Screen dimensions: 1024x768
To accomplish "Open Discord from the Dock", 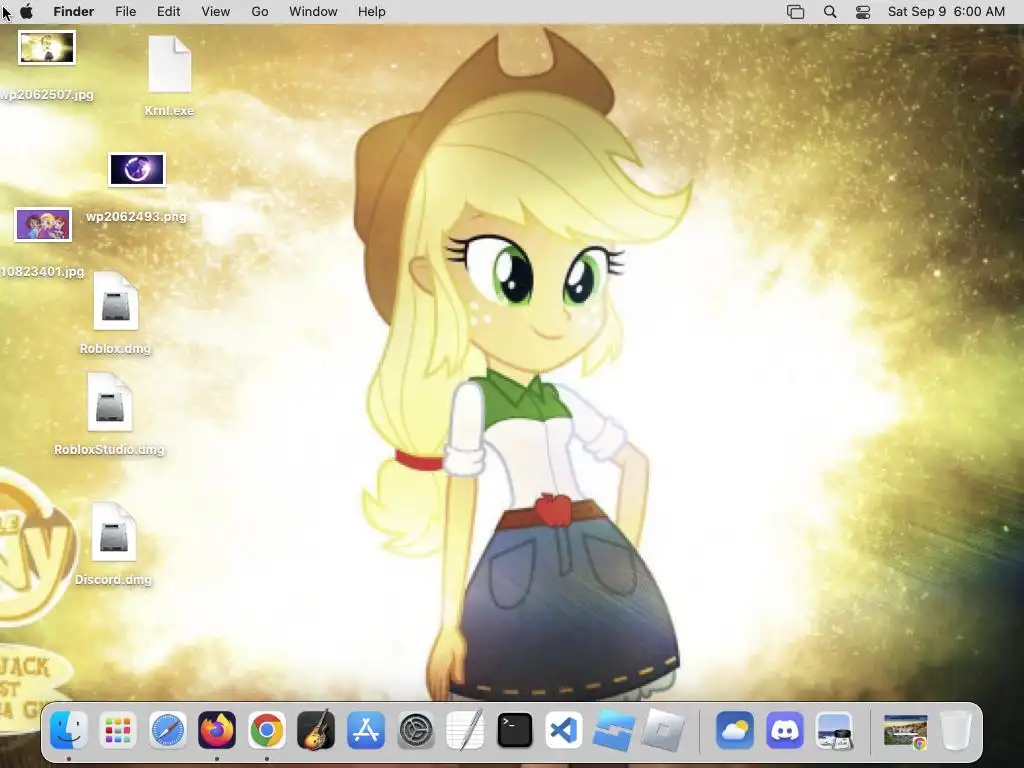I will 785,730.
